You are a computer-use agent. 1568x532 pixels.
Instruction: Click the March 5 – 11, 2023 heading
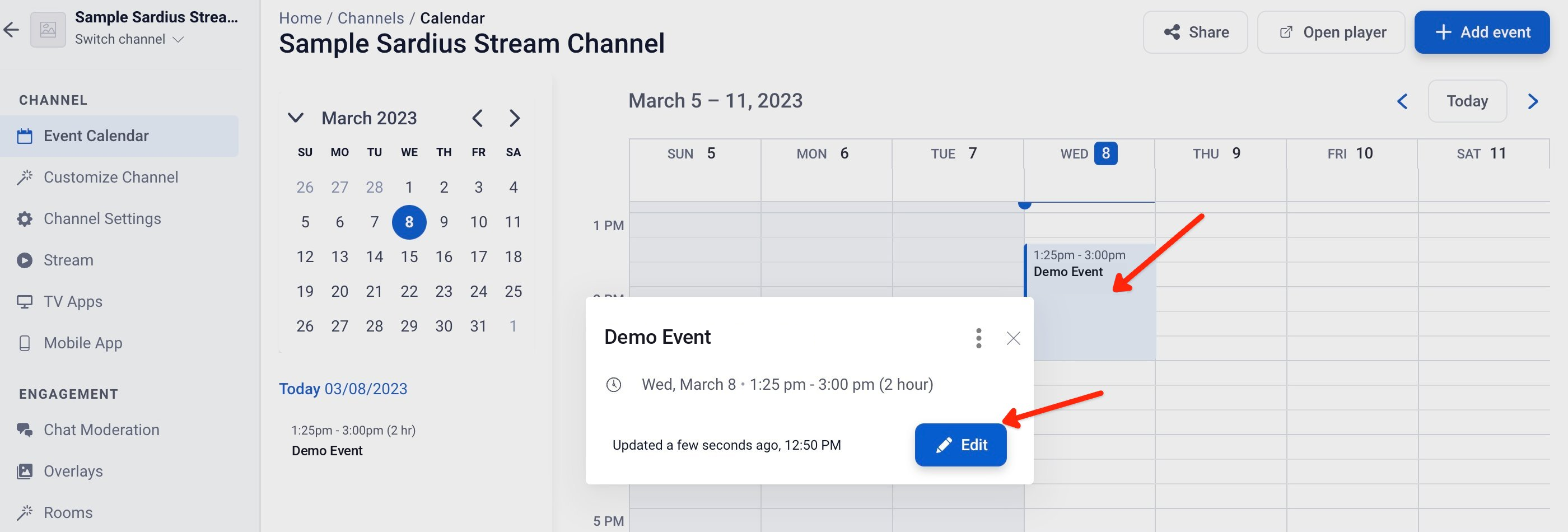coord(715,100)
